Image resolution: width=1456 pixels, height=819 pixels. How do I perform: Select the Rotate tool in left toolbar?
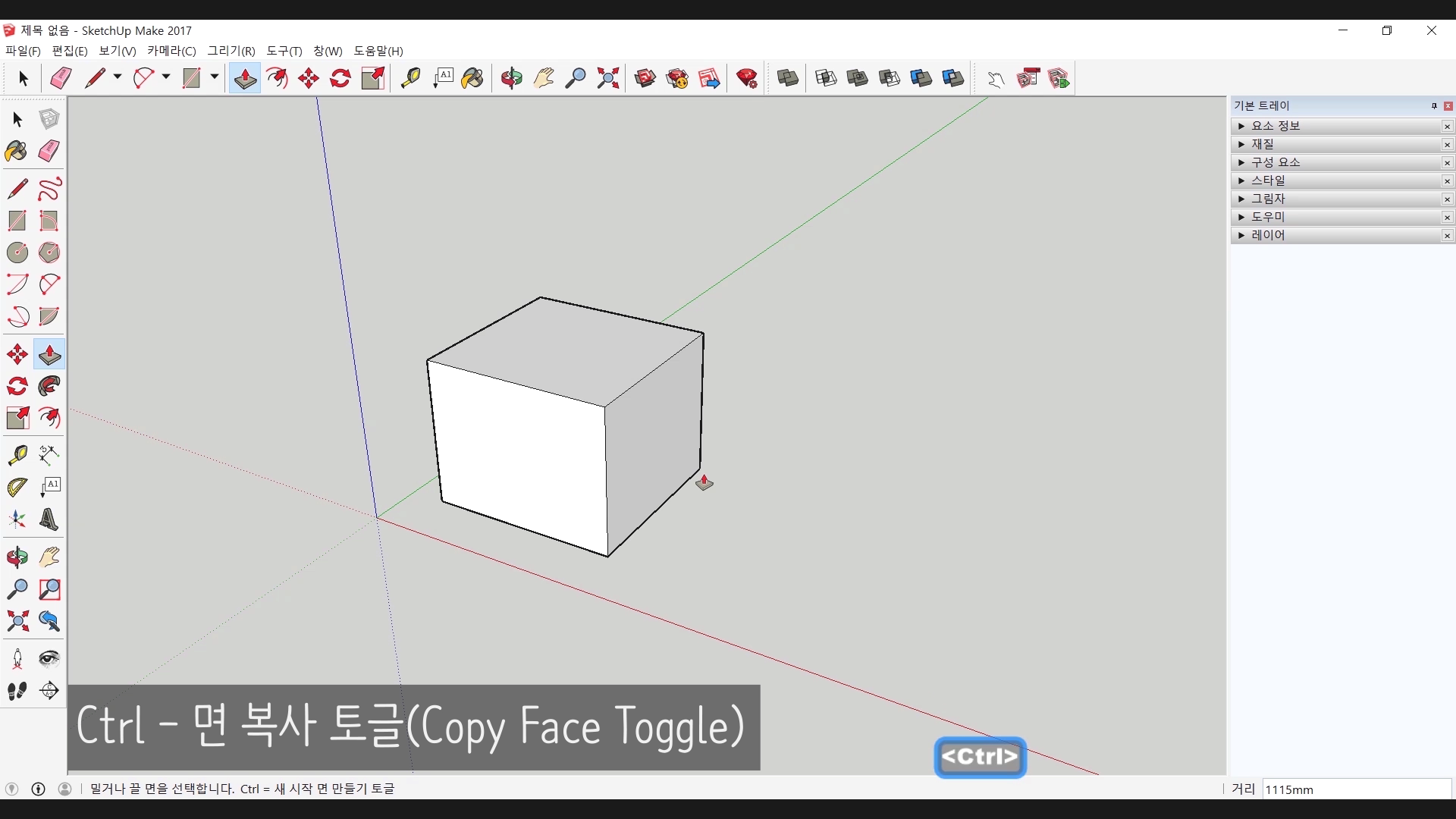(x=17, y=386)
